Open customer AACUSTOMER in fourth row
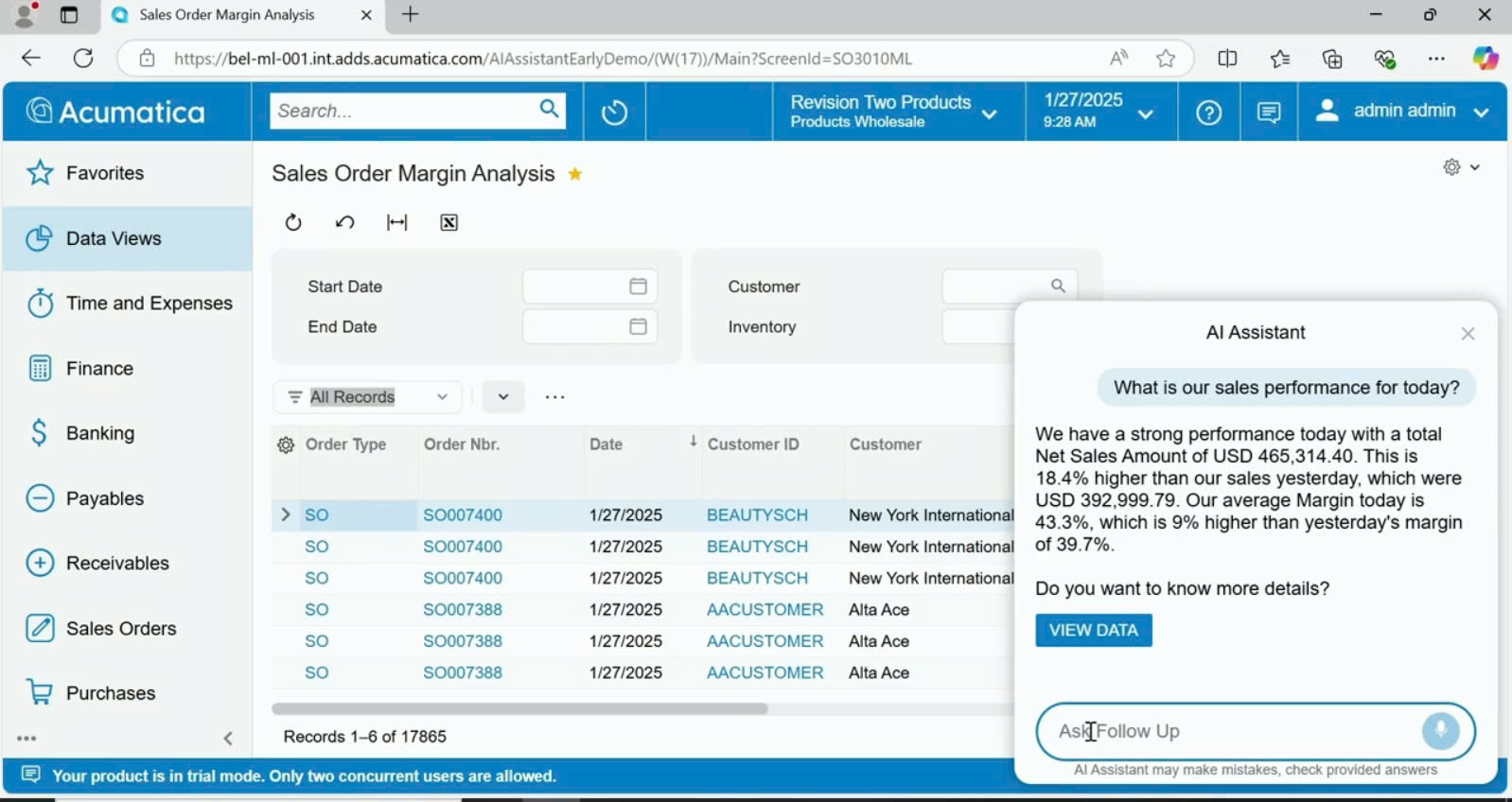Image resolution: width=1512 pixels, height=802 pixels. [x=765, y=610]
